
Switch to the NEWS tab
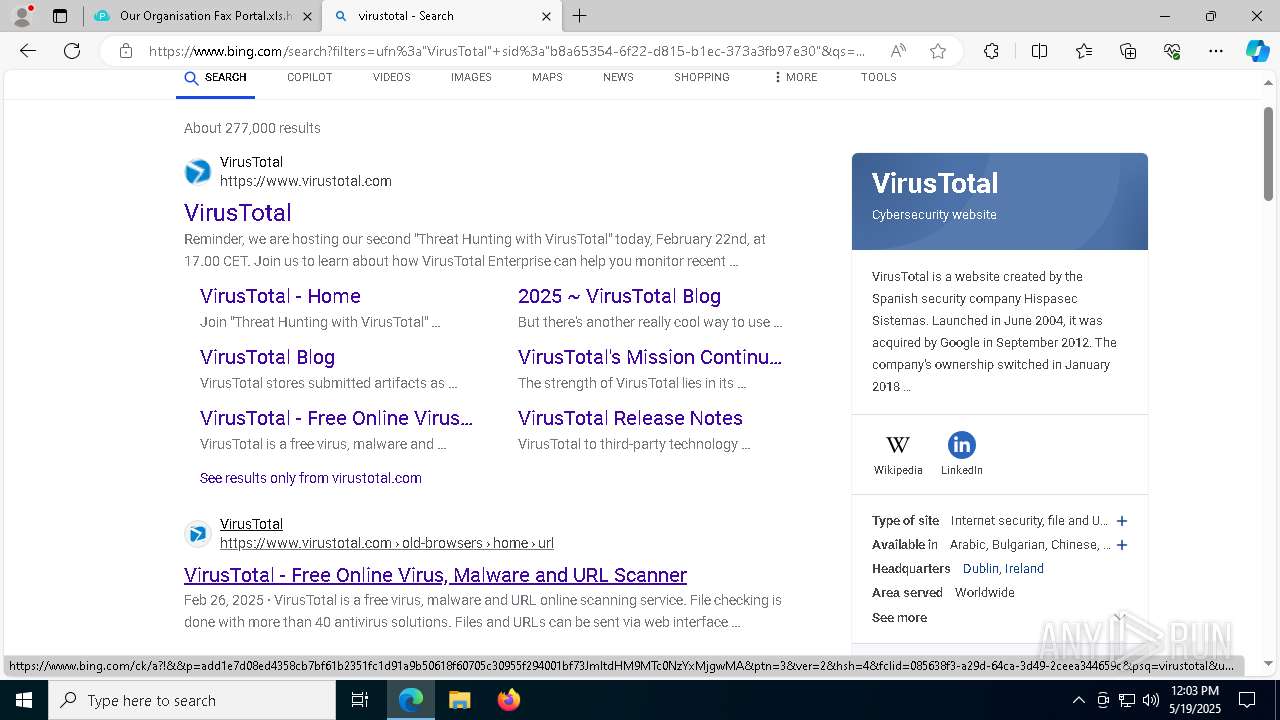click(x=618, y=78)
